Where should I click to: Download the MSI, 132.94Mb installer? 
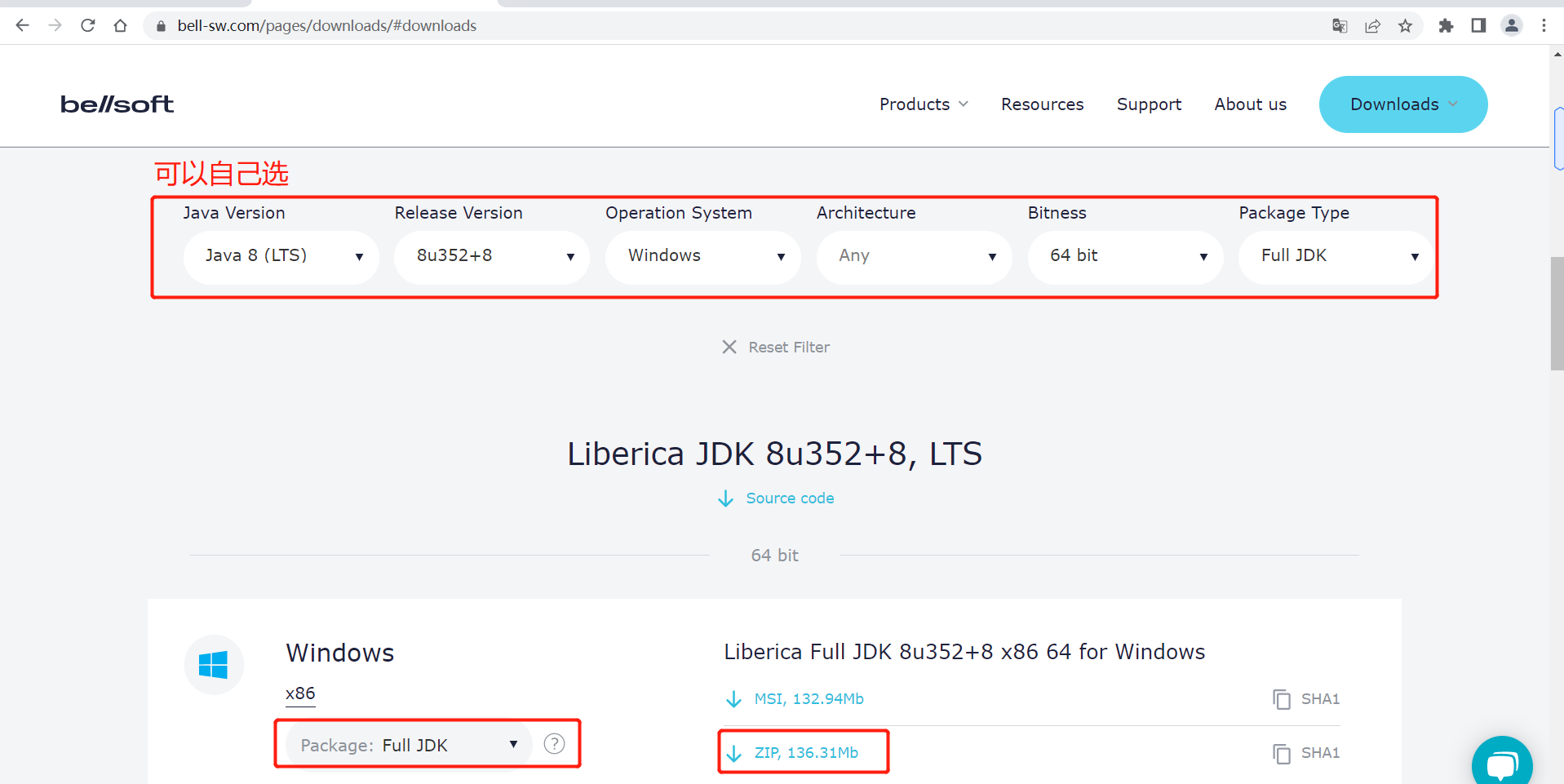point(809,699)
